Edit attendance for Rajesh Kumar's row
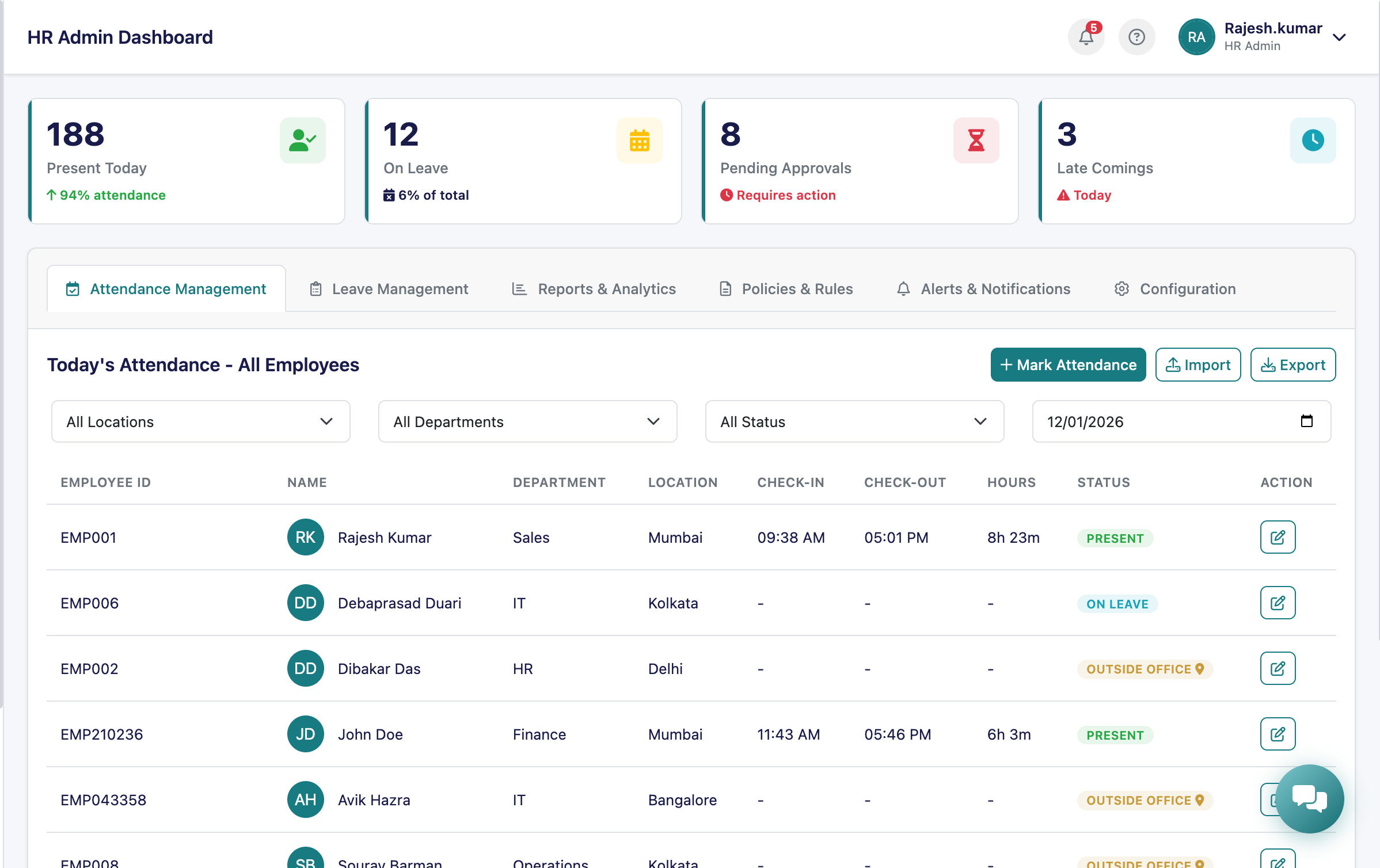1380x868 pixels. [x=1278, y=537]
